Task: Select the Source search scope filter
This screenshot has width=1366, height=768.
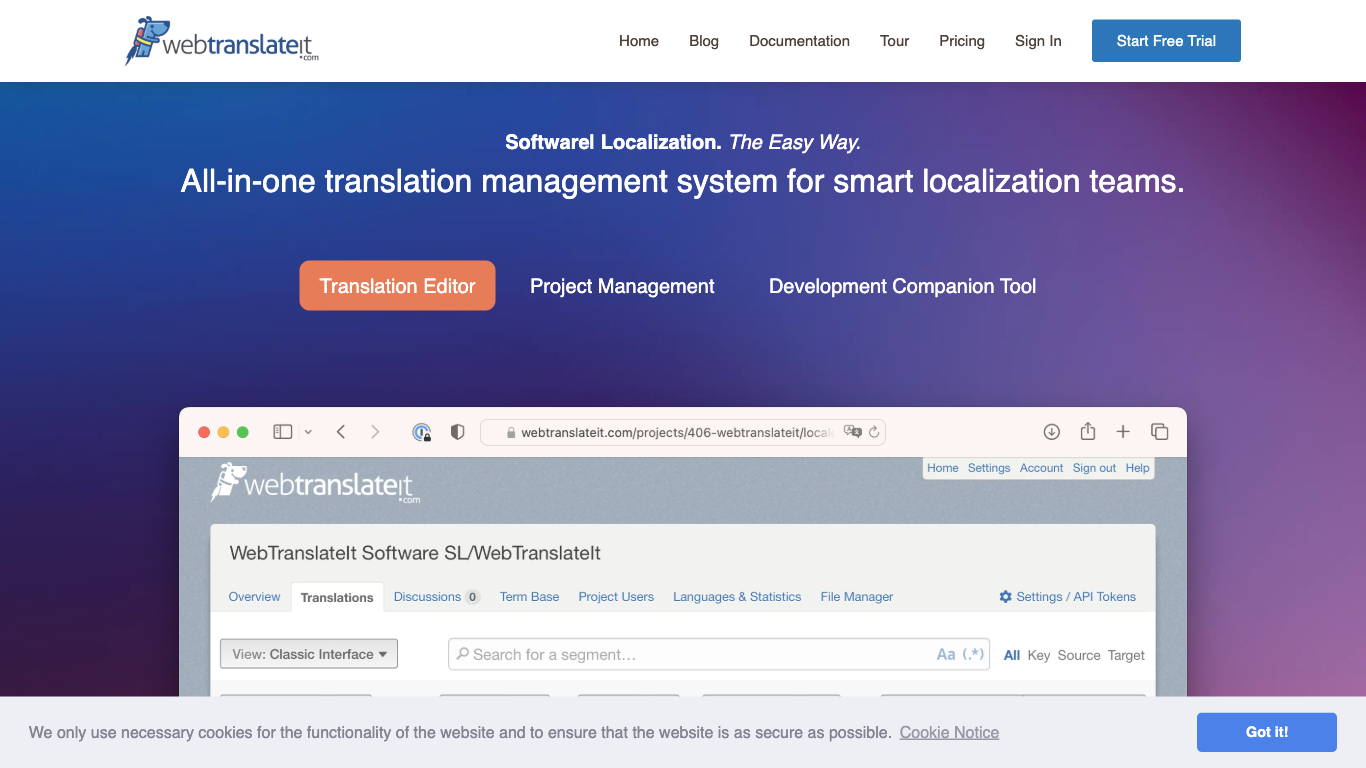Action: 1079,655
